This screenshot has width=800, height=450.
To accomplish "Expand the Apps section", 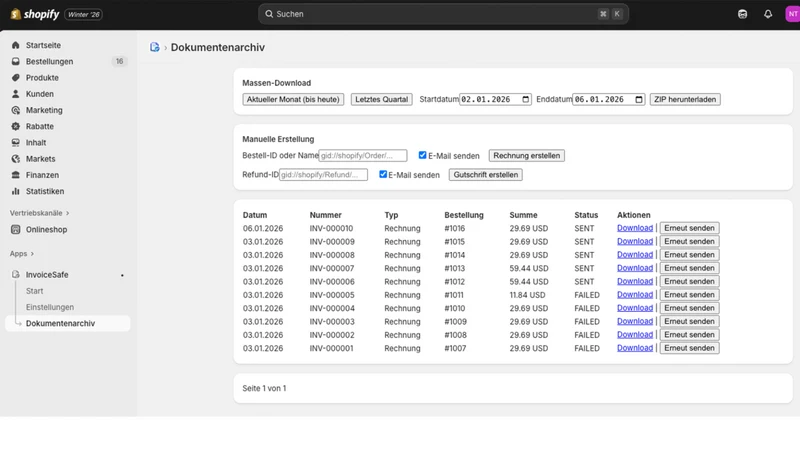I will (x=21, y=254).
